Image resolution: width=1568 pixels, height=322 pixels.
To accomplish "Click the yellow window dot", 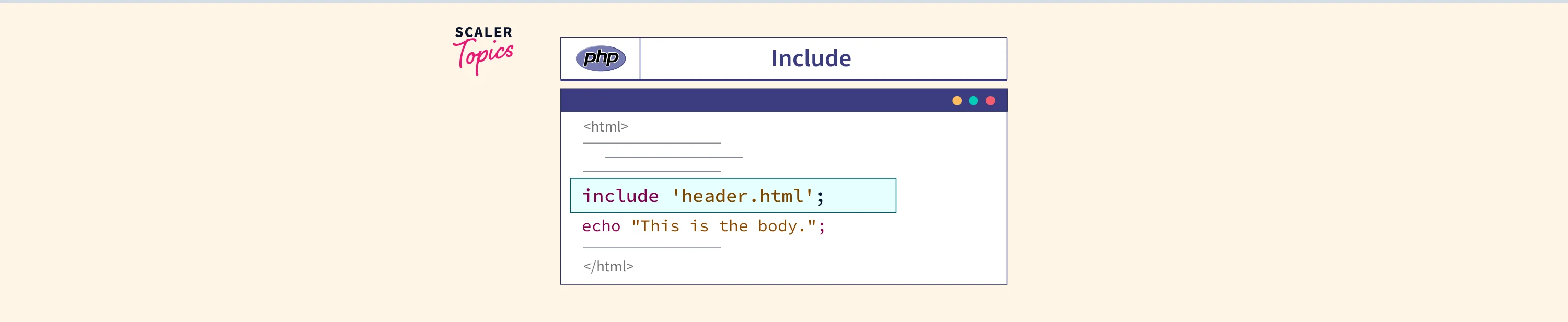I will pyautogui.click(x=957, y=101).
